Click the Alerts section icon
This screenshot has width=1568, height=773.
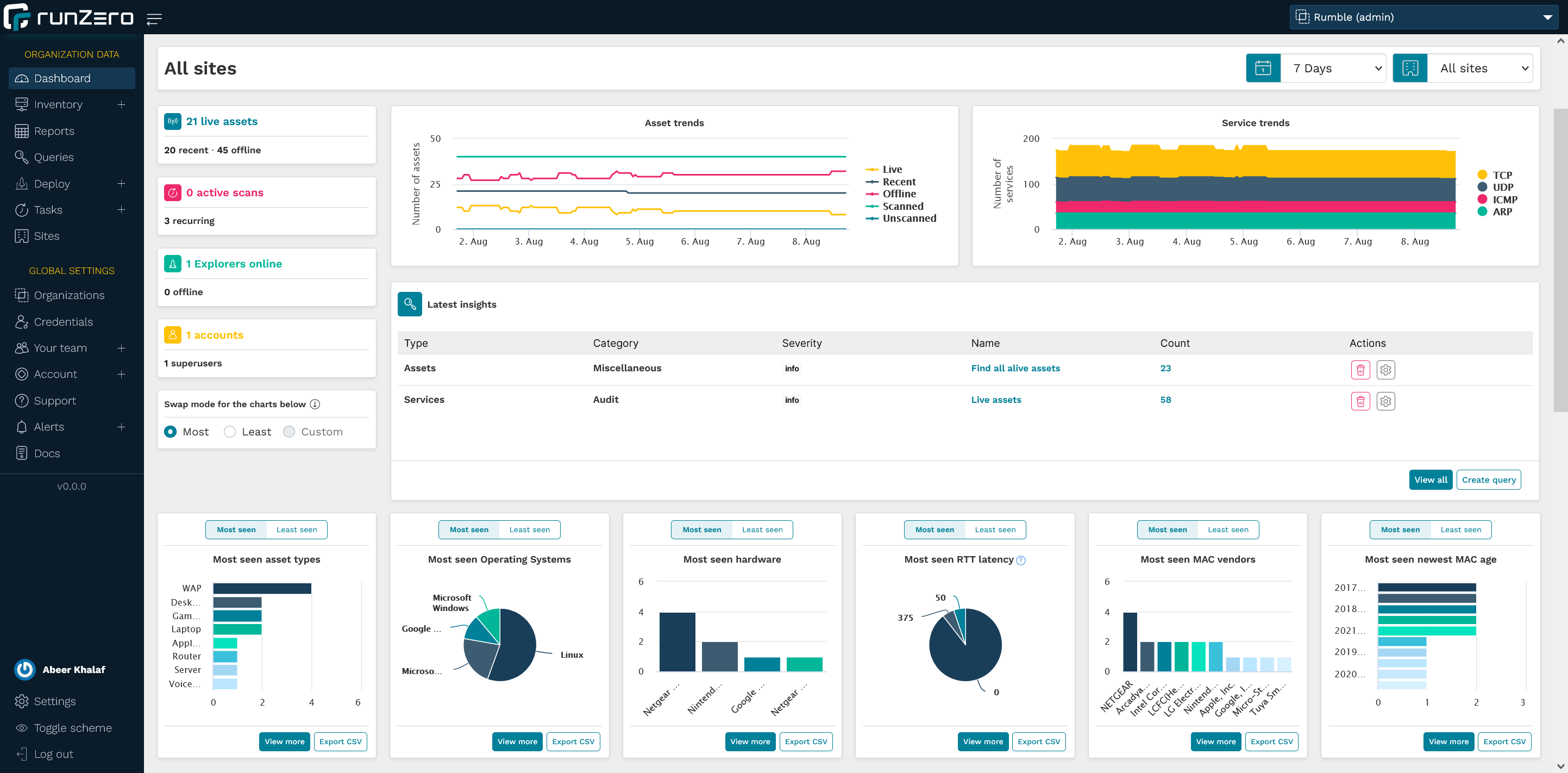21,427
